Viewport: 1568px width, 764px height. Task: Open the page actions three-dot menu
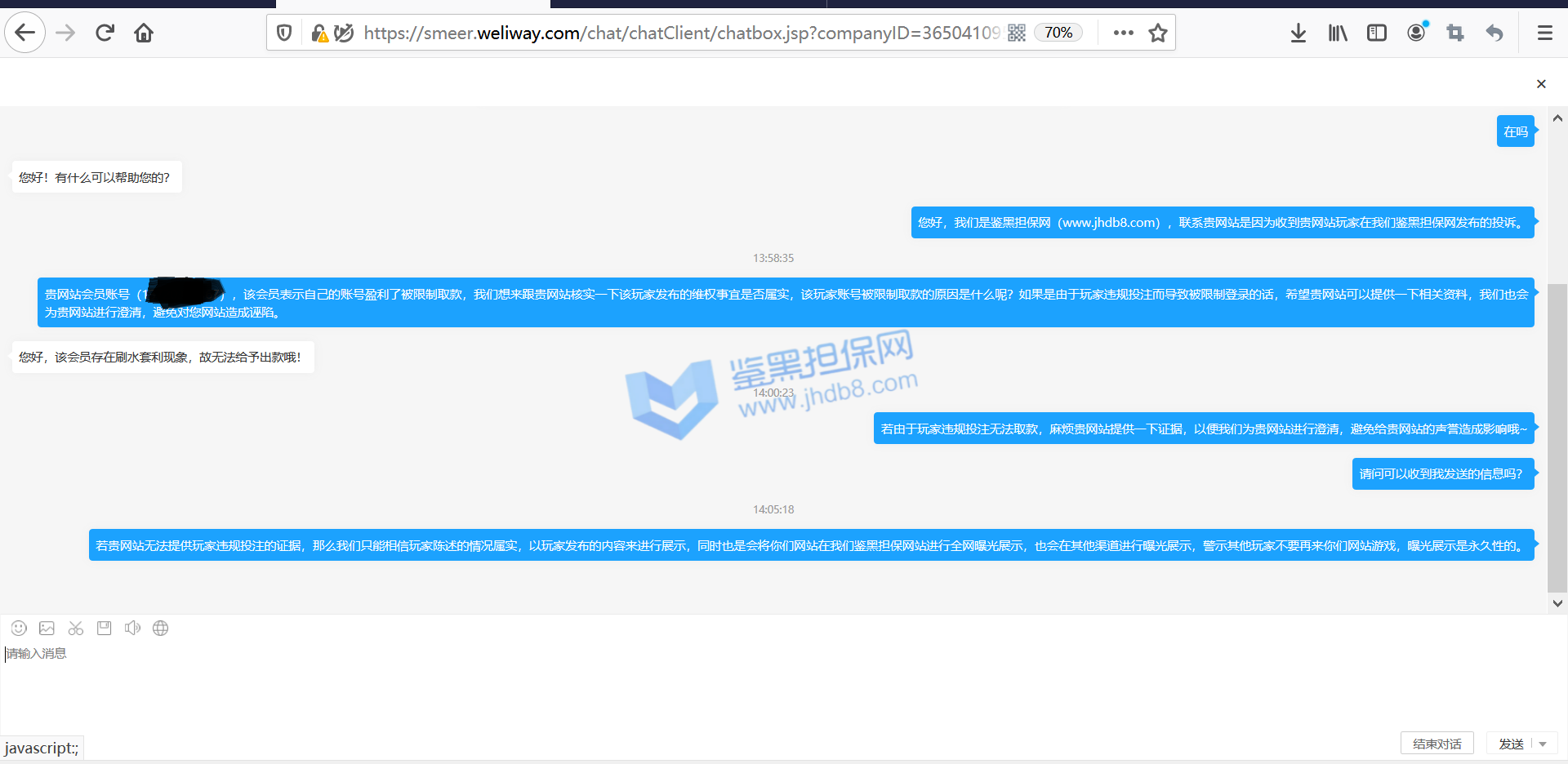point(1123,33)
